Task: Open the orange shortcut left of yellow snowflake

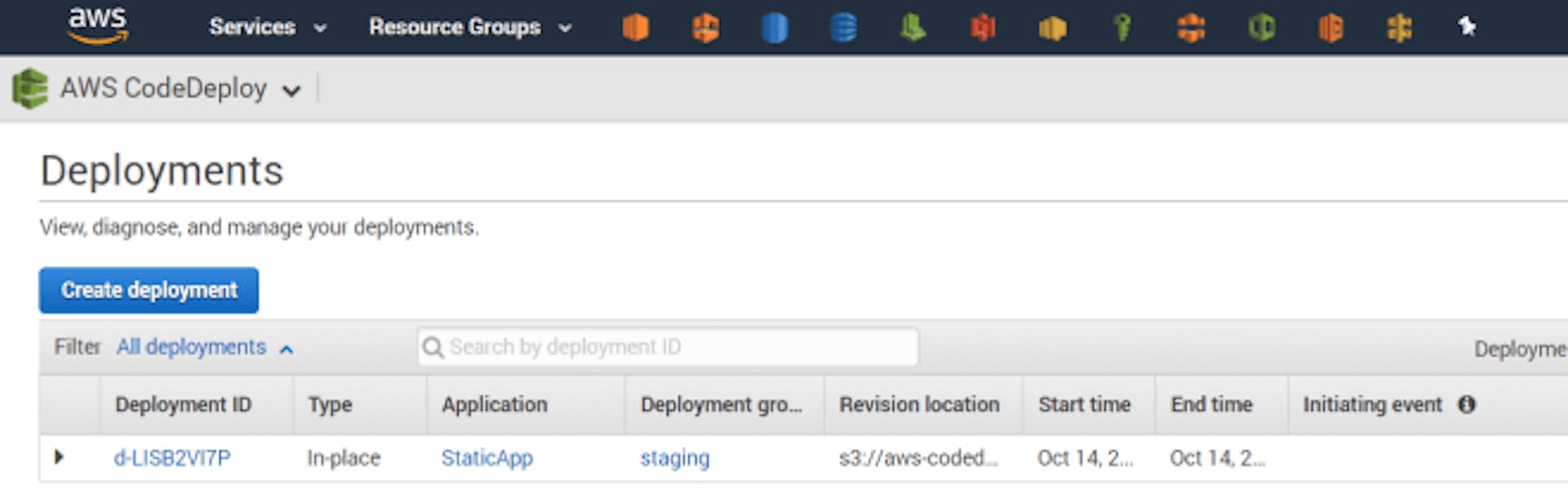Action: click(x=1330, y=28)
